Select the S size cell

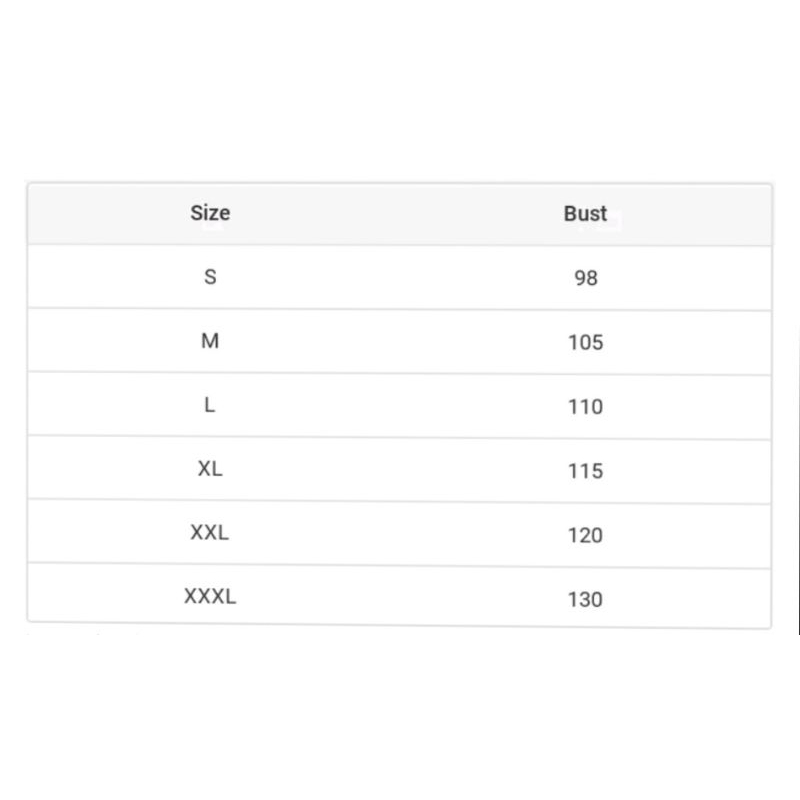tap(210, 277)
